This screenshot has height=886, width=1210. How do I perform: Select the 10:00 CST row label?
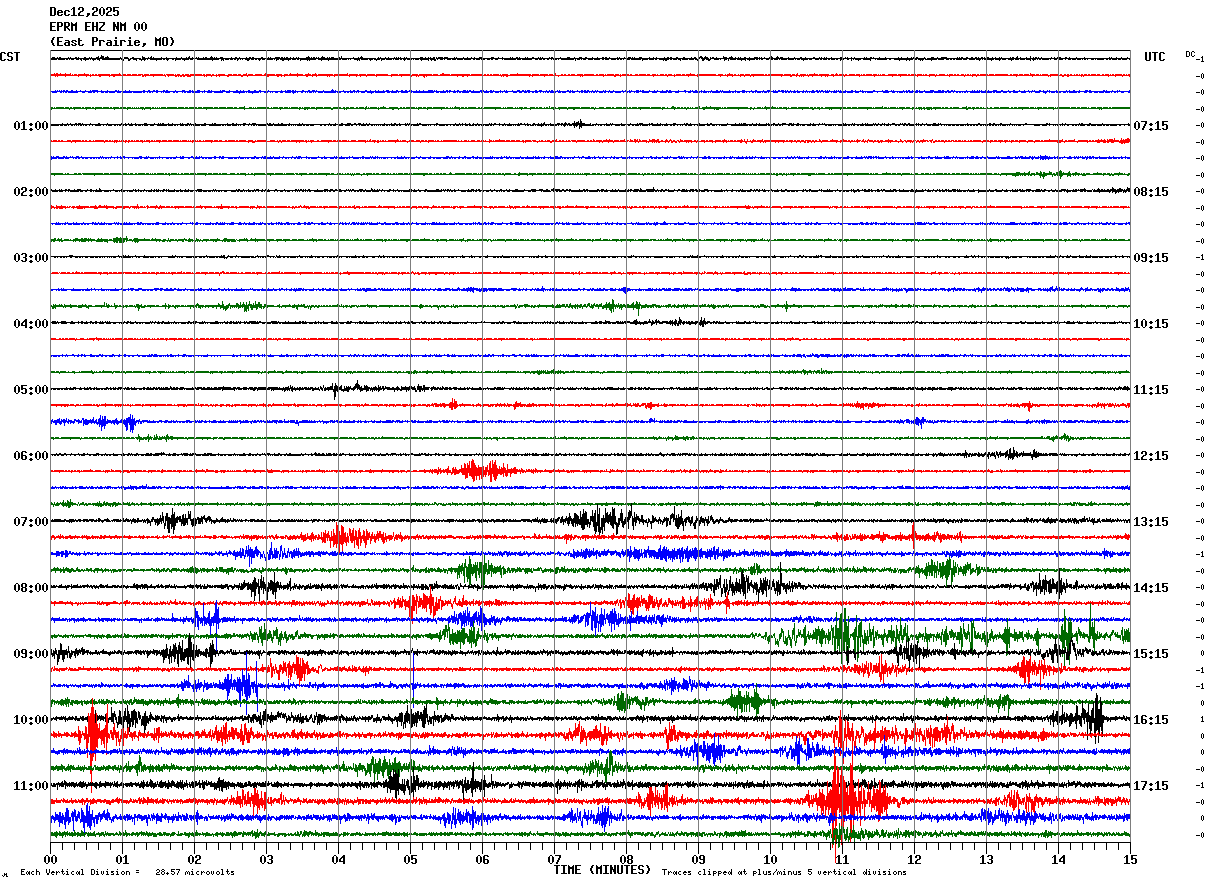click(31, 720)
